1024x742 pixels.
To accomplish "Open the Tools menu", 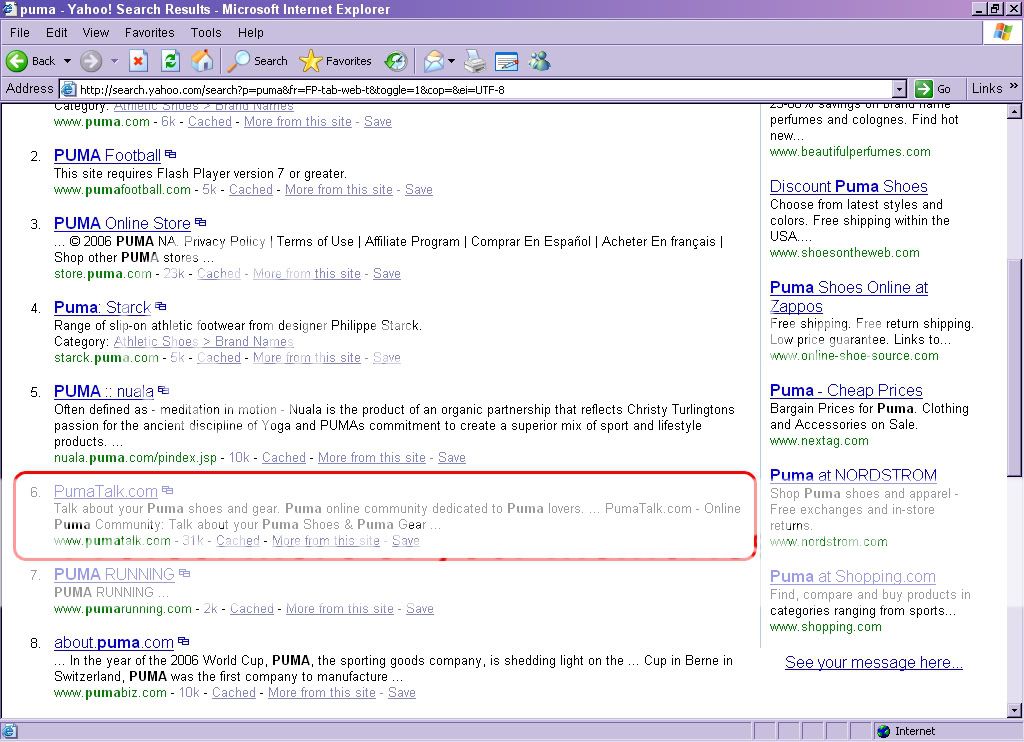I will click(206, 33).
